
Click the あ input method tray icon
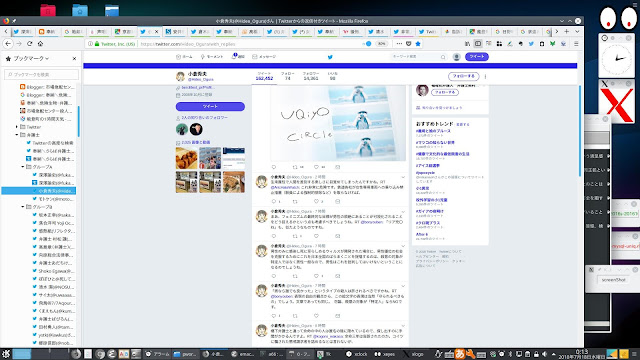point(460,354)
